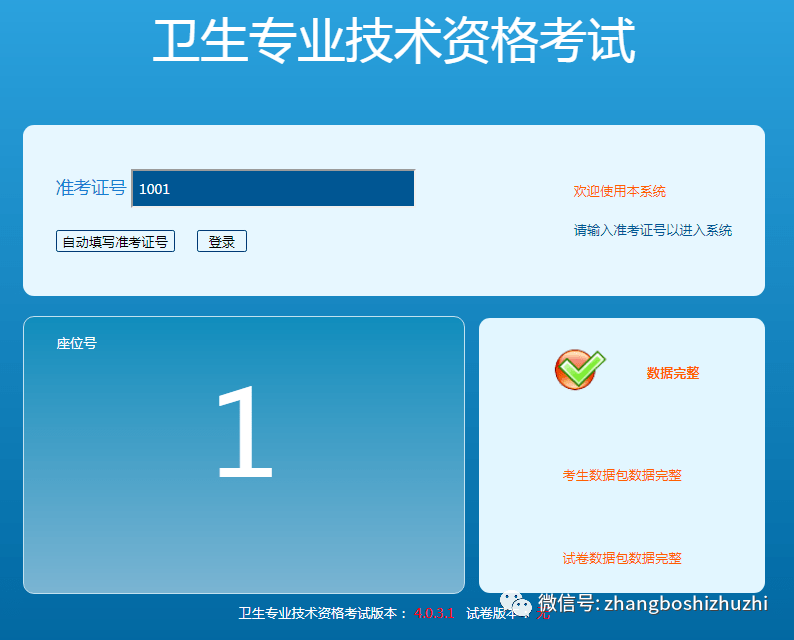794x640 pixels.
Task: Click the large seat number 1
Action: pos(244,434)
